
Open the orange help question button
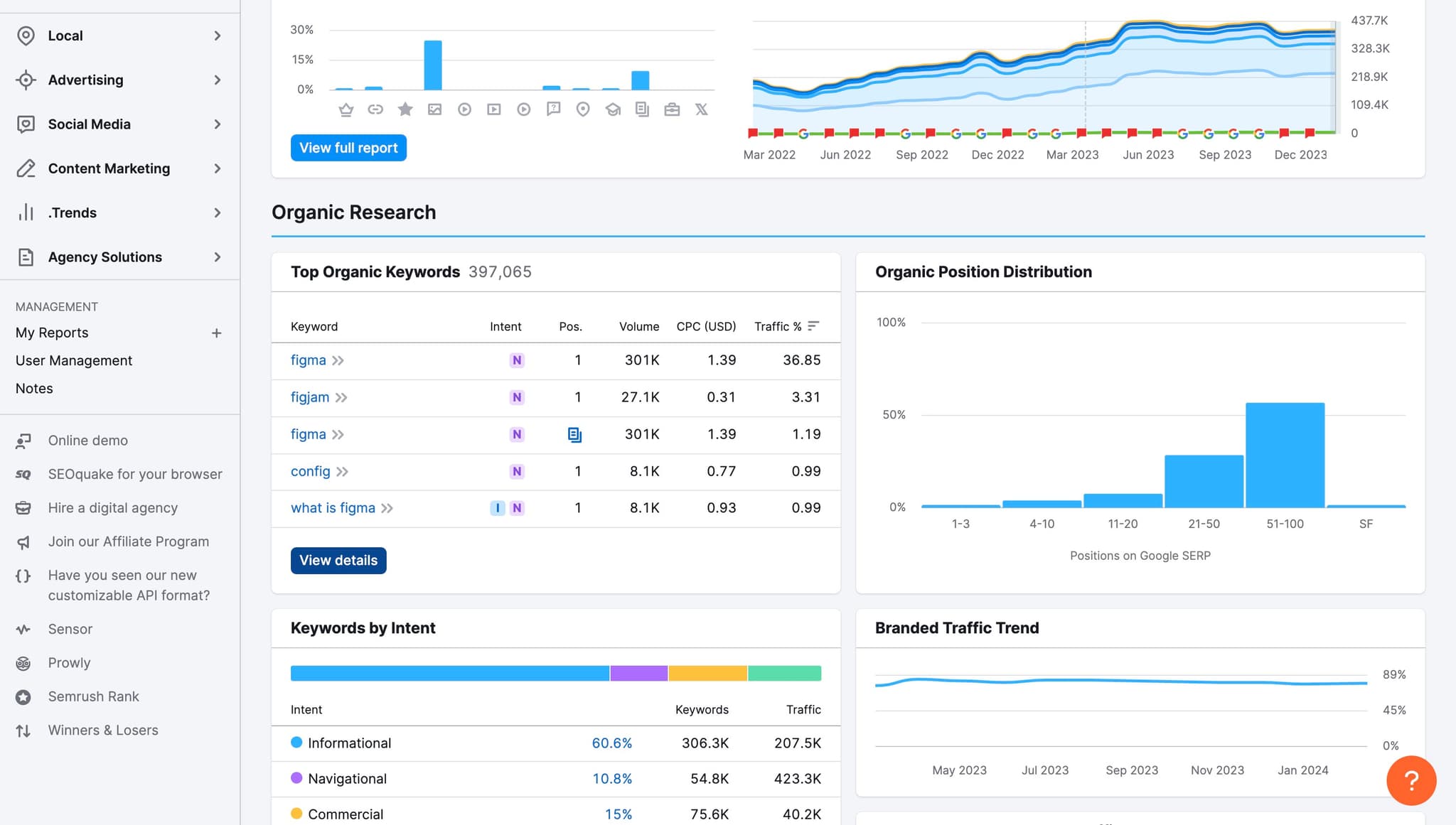1410,780
